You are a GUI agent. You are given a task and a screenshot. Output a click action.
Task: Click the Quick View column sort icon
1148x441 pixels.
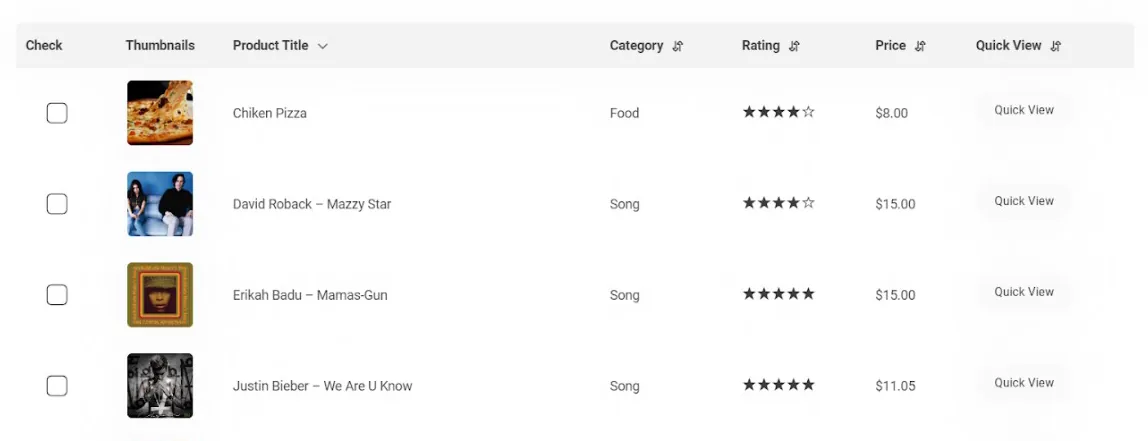coord(1056,46)
